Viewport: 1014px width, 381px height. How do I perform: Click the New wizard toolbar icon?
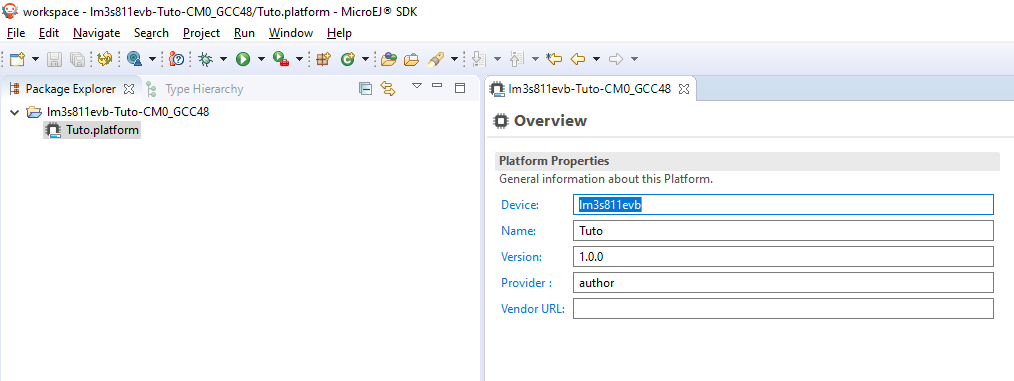pyautogui.click(x=17, y=59)
